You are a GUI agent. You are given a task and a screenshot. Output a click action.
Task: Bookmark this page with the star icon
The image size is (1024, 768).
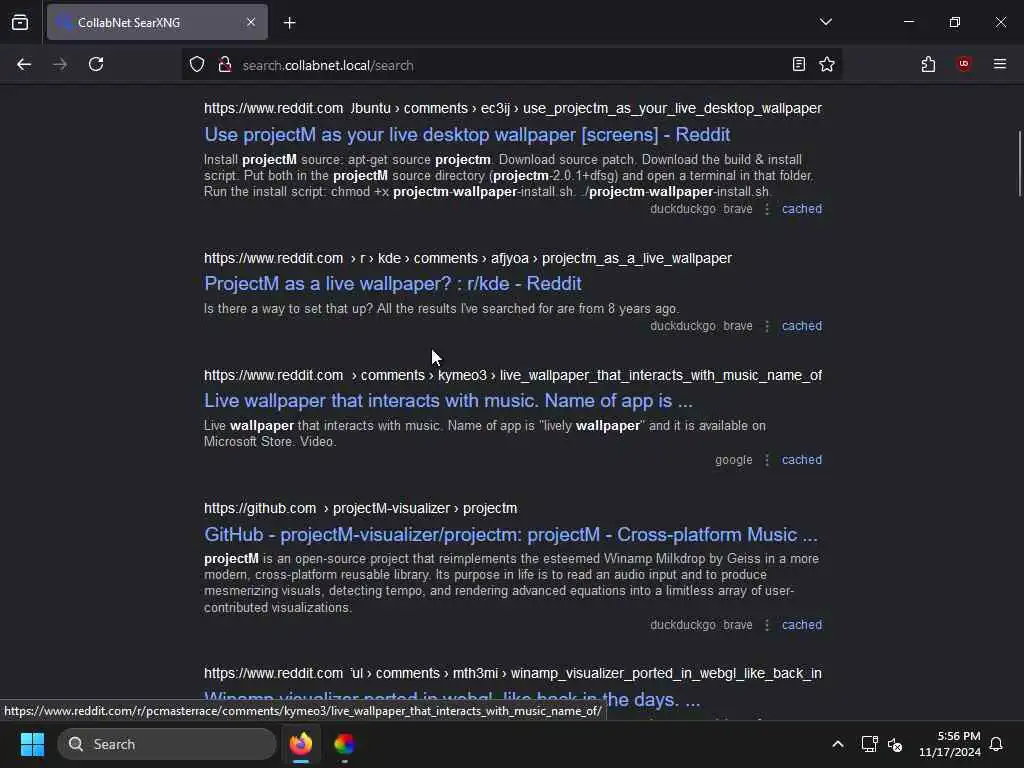(x=827, y=64)
